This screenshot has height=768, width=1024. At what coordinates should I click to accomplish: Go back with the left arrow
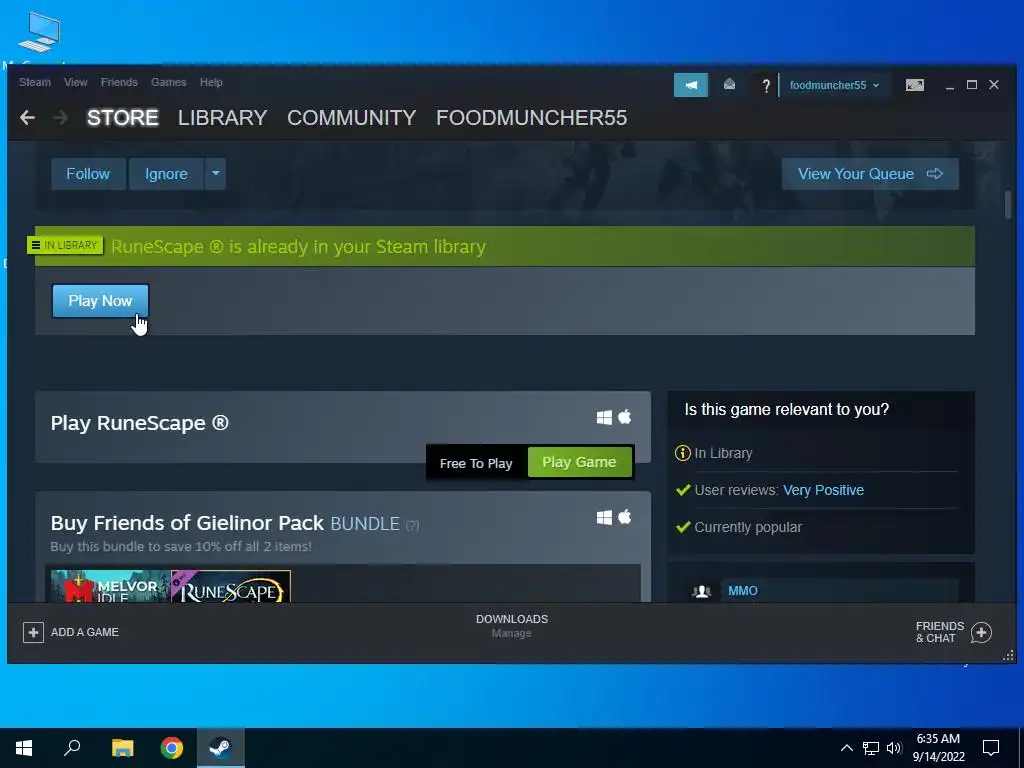tap(27, 118)
